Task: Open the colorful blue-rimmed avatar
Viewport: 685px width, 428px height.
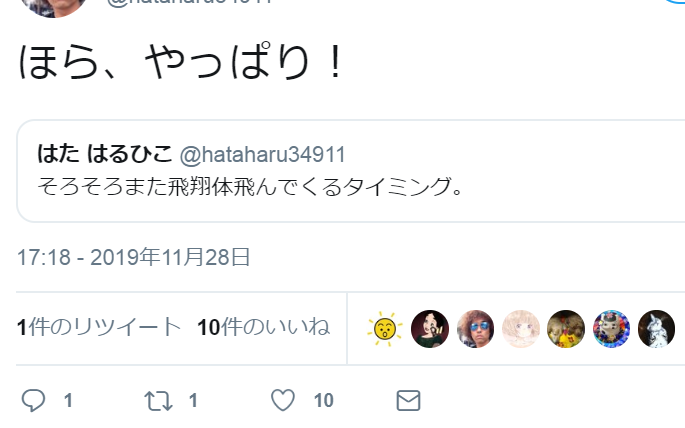Action: pyautogui.click(x=611, y=329)
